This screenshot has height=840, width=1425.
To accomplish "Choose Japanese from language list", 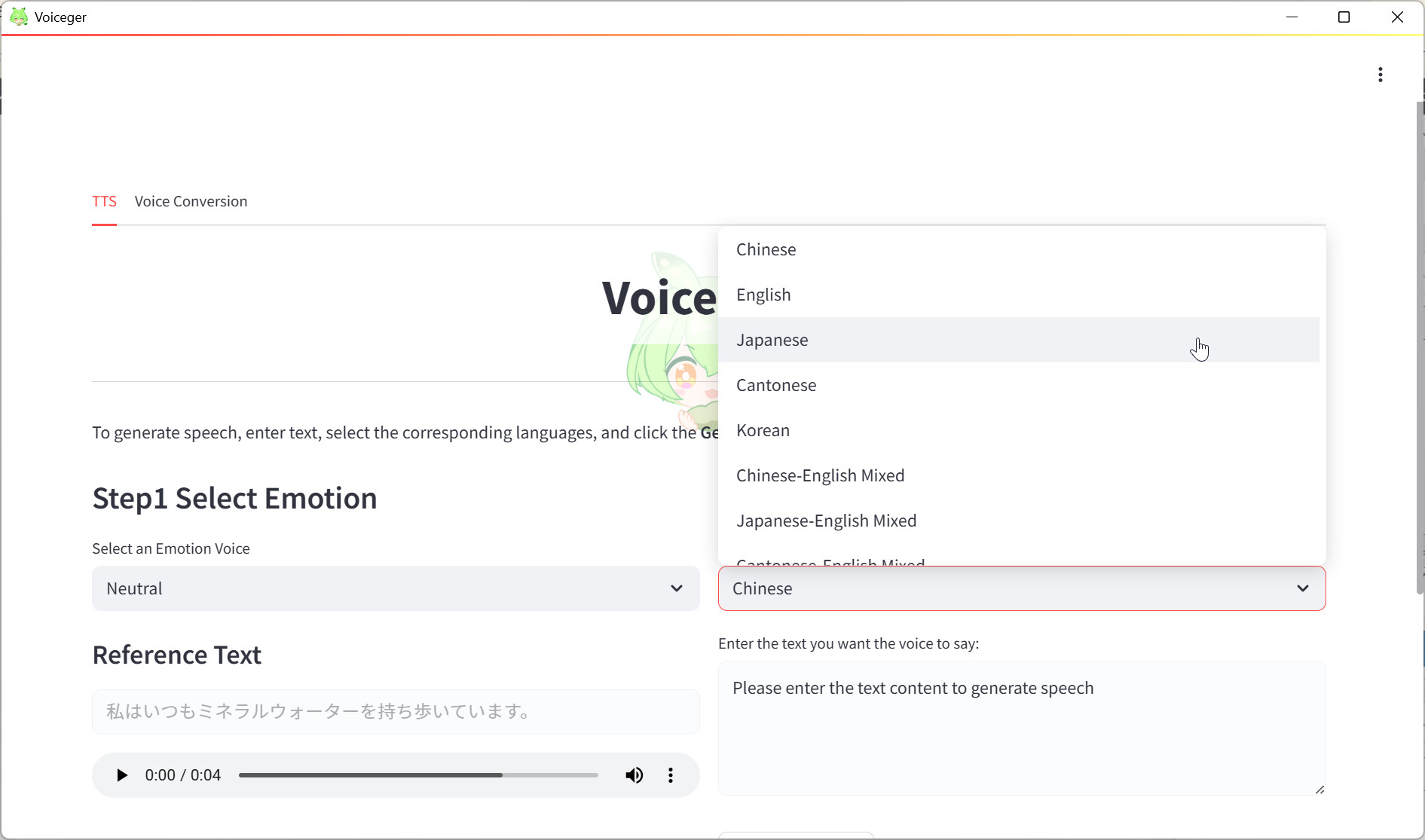I will [x=772, y=340].
